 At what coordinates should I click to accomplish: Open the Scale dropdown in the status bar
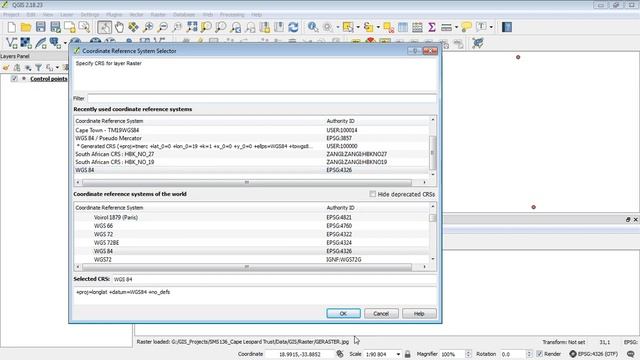[398, 354]
